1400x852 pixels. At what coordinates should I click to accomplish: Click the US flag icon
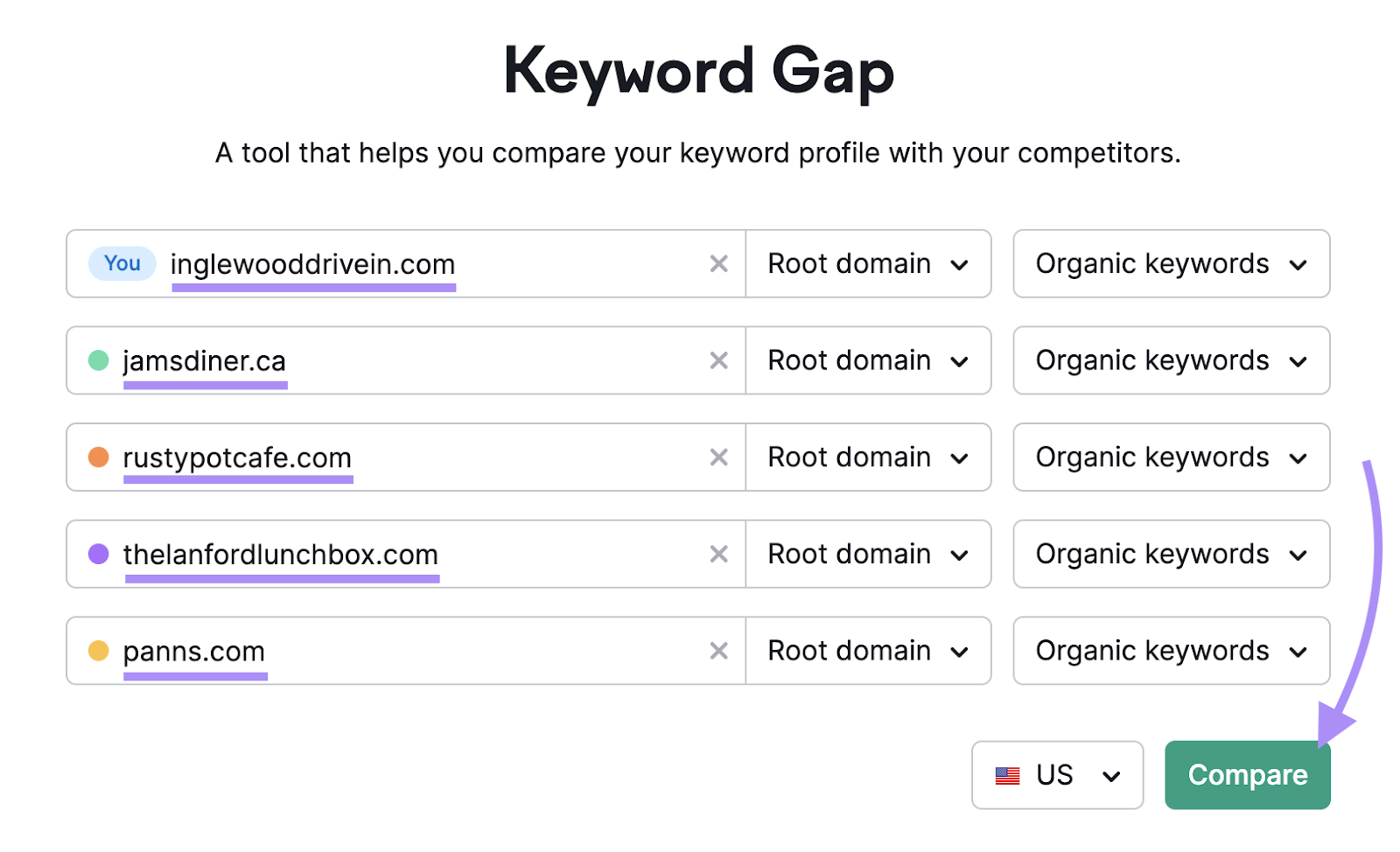[x=1008, y=775]
